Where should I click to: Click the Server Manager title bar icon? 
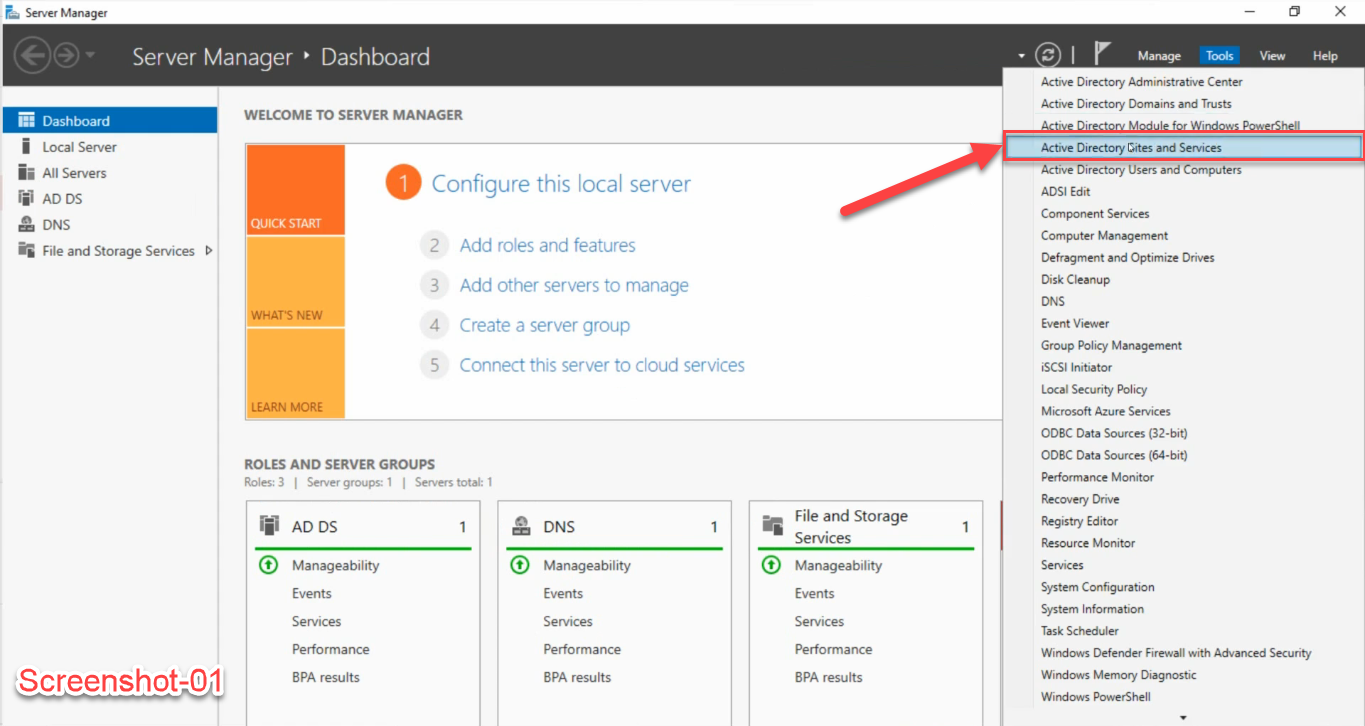click(x=12, y=13)
